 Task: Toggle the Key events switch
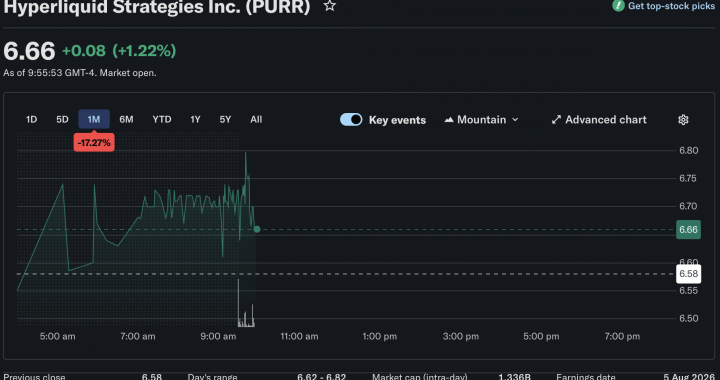(x=351, y=120)
